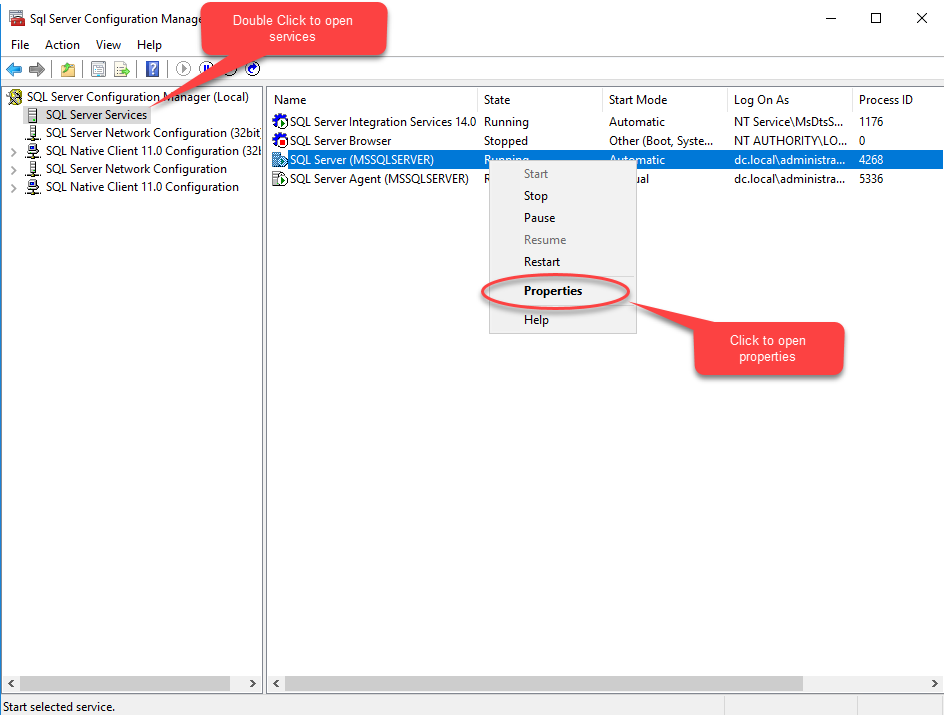Screen dimensions: 944x715
Task: Click the Pause Service toolbar icon
Action: pyautogui.click(x=205, y=67)
